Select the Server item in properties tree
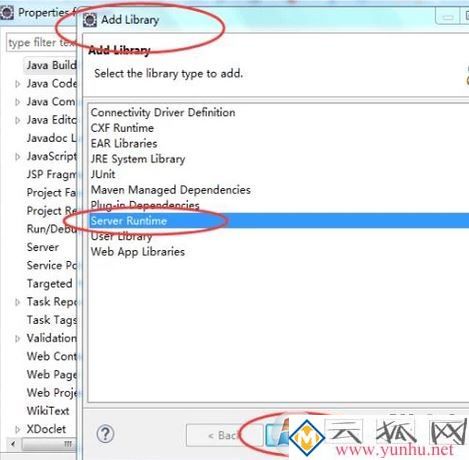Screen dimensions: 469x460 tap(43, 247)
